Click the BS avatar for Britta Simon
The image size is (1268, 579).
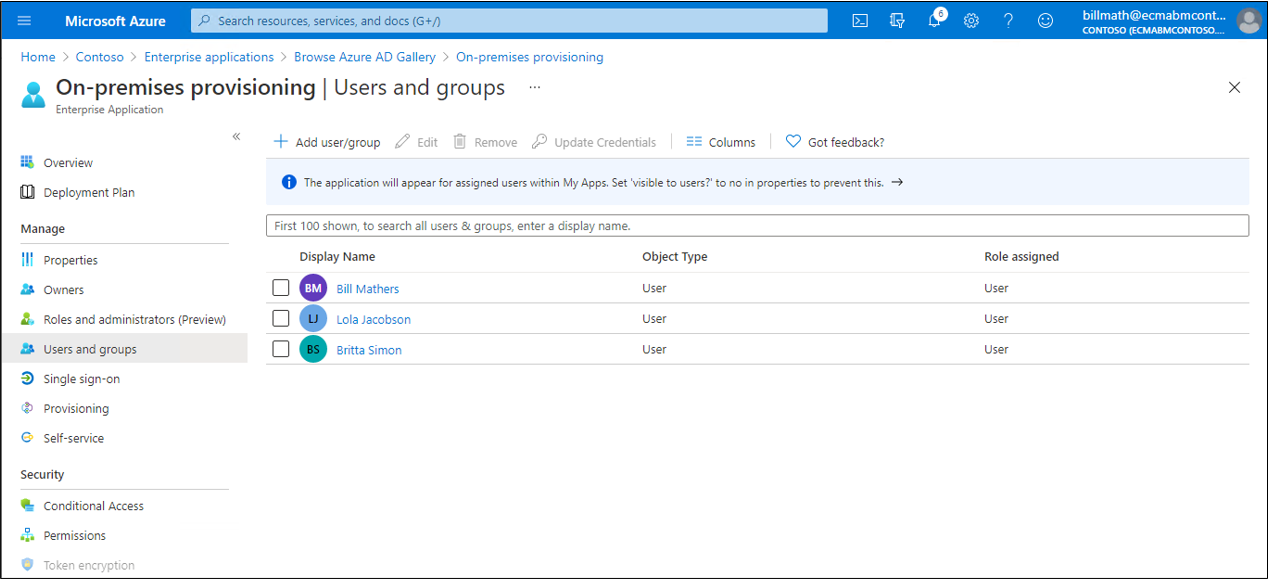(x=313, y=349)
